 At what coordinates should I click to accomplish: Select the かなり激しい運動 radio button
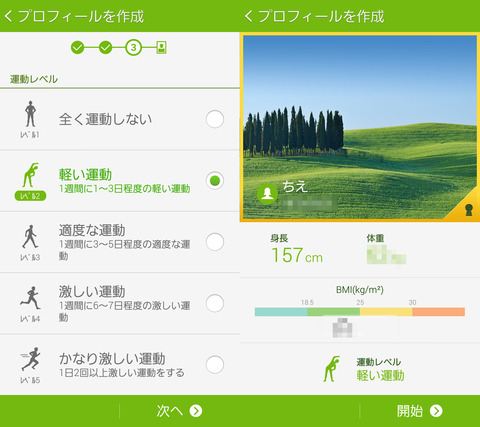(x=215, y=364)
